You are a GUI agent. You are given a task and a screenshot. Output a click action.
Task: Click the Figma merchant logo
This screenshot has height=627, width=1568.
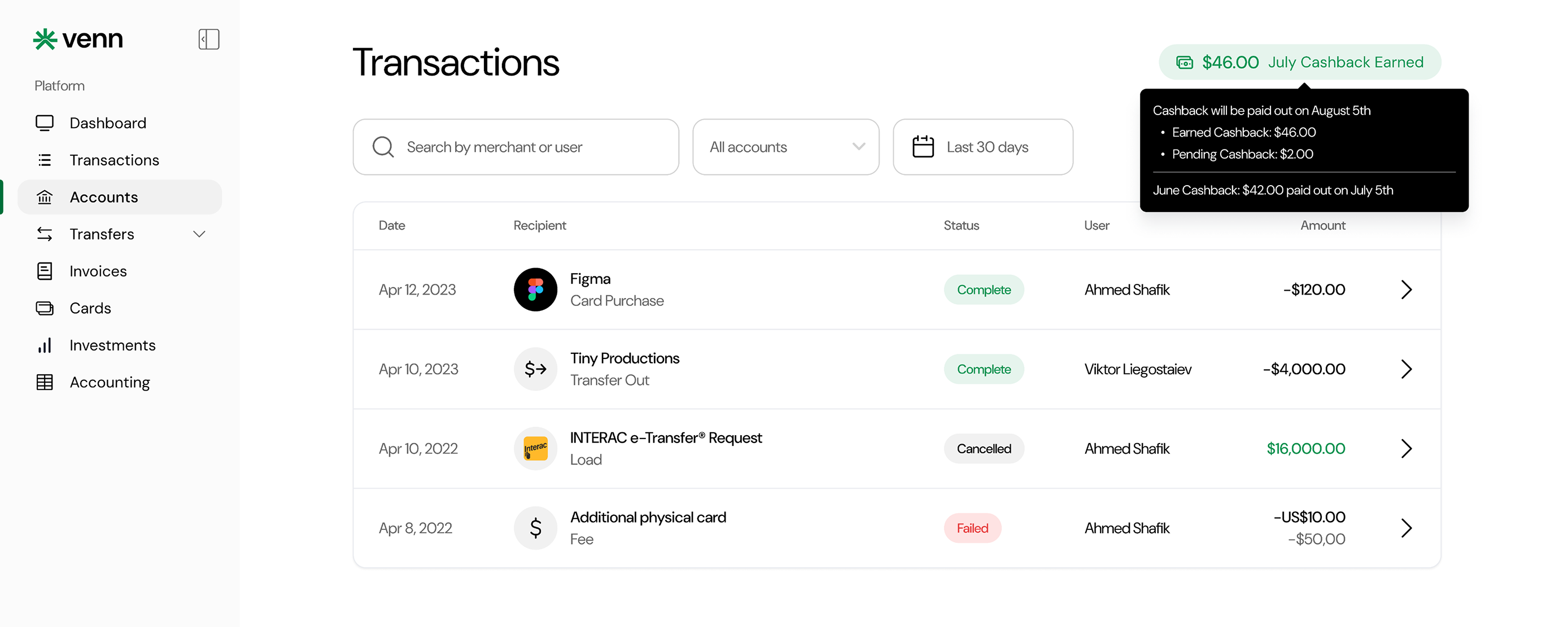point(536,290)
